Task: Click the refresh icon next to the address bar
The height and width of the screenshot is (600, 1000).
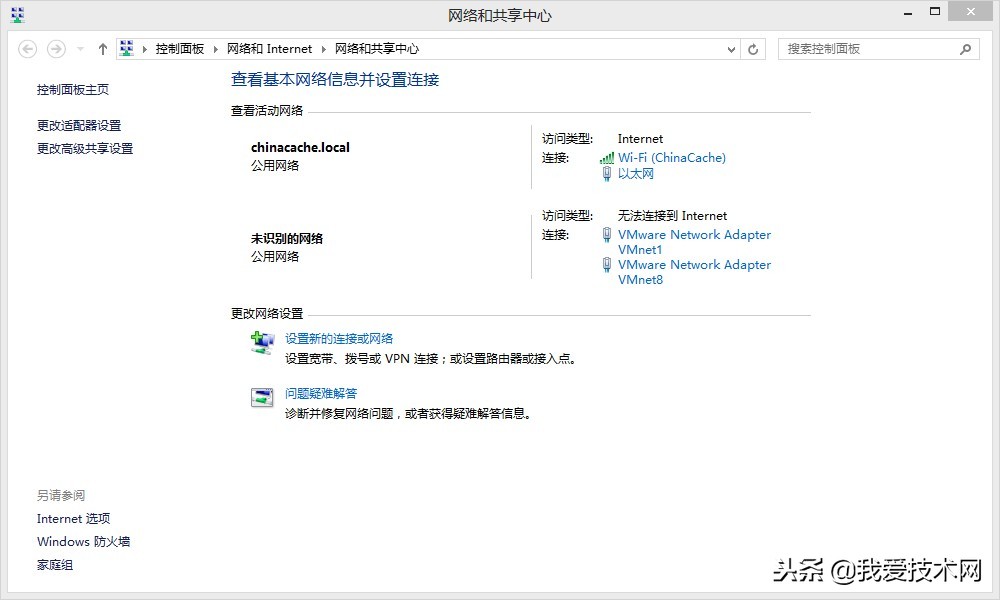Action: tap(752, 48)
